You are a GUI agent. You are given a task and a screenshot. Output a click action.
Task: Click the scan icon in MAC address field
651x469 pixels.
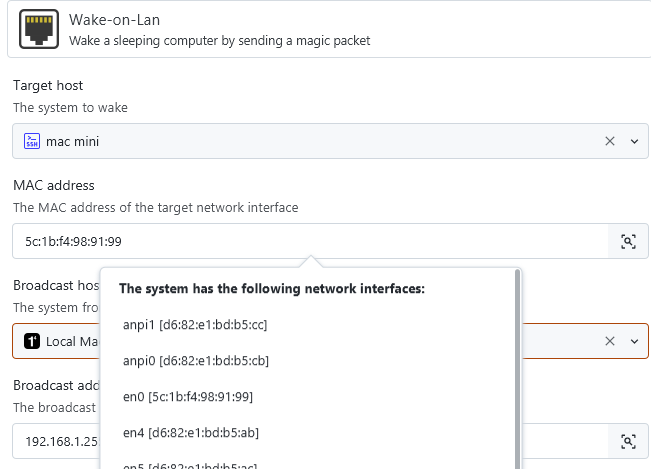point(628,241)
